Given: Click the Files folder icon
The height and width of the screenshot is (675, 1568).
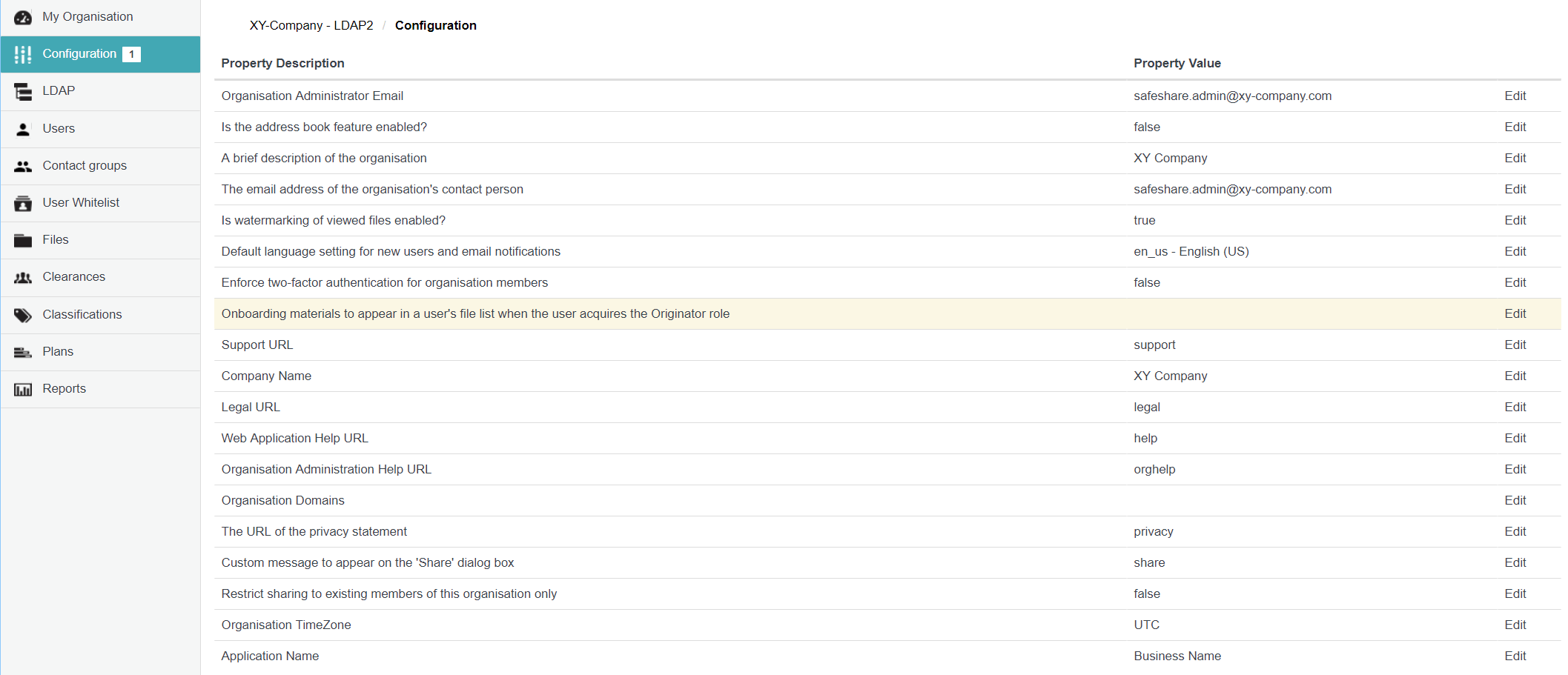Looking at the screenshot, I should [x=23, y=240].
